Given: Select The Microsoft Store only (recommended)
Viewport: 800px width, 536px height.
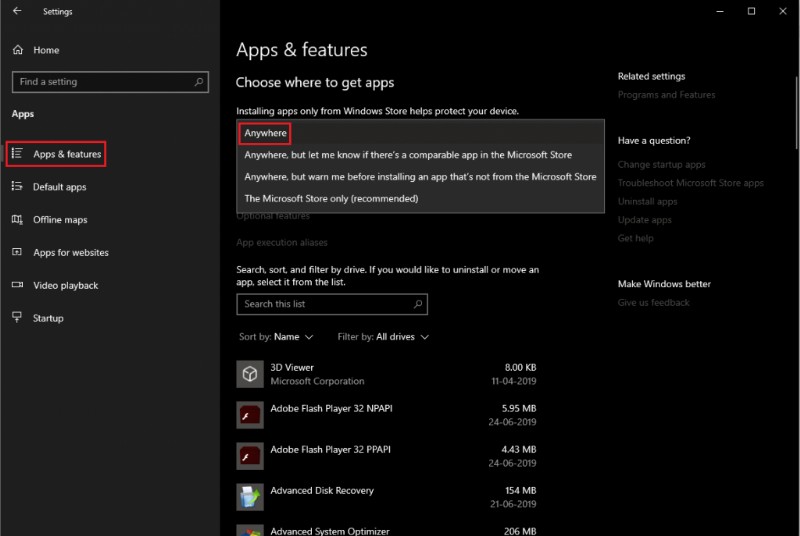Looking at the screenshot, I should tap(331, 199).
